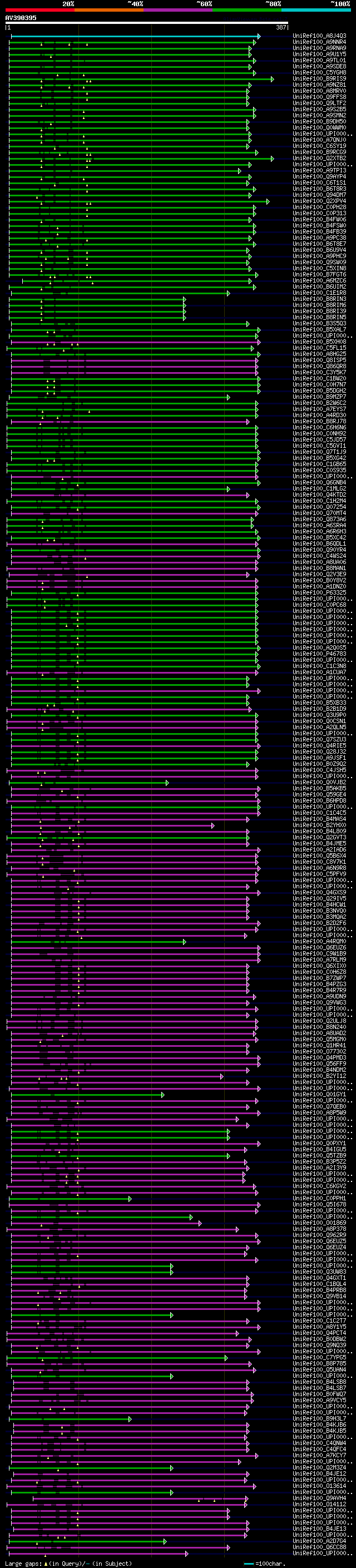Viewport: 356px width, 1568px height.
Task: Choose the UniRef100_B8RJ78 hit
Action: pos(319,421)
